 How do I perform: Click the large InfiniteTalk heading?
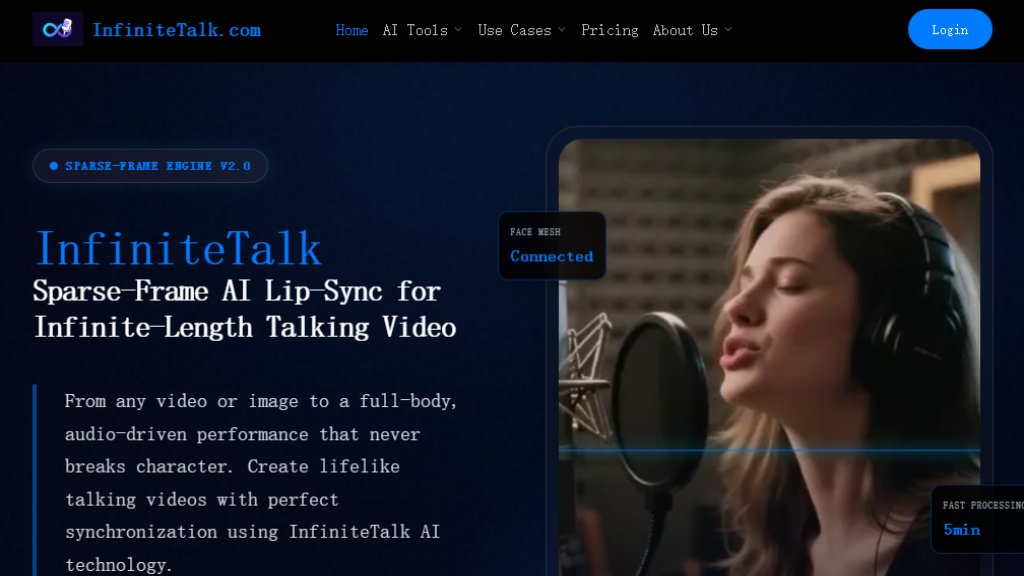pos(178,248)
